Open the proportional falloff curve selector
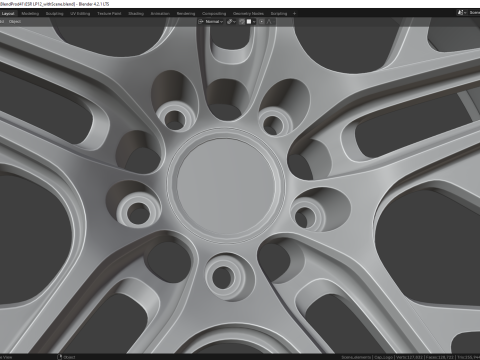The image size is (480, 360). click(270, 22)
